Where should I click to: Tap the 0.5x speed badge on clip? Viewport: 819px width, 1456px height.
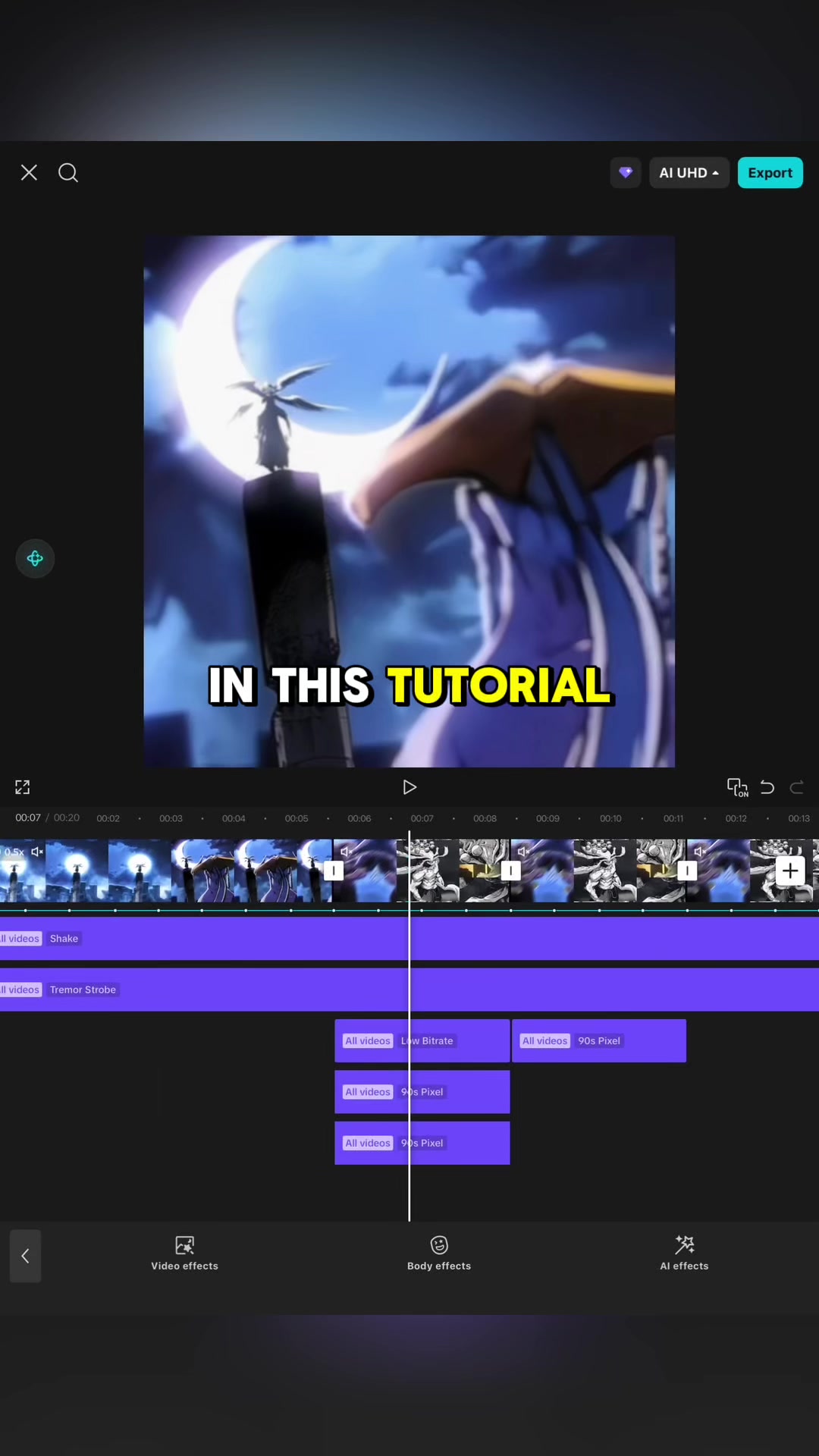point(14,852)
